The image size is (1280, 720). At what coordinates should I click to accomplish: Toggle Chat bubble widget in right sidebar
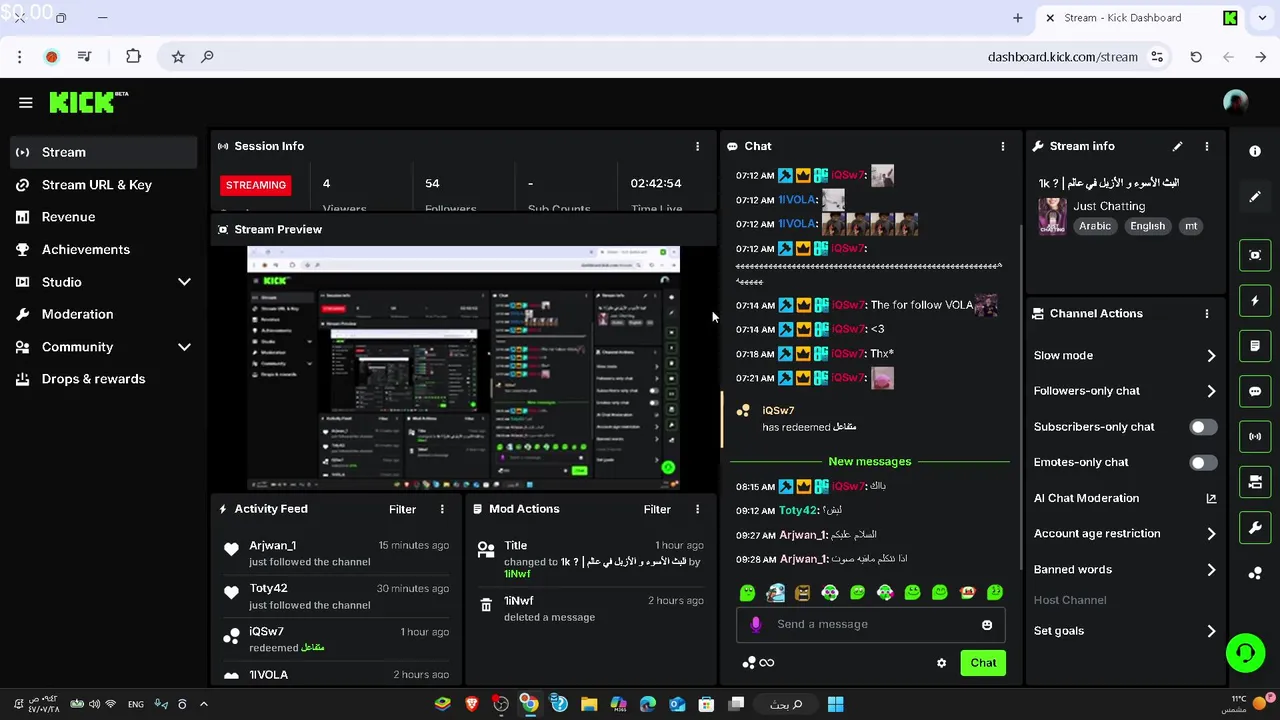coord(1255,391)
